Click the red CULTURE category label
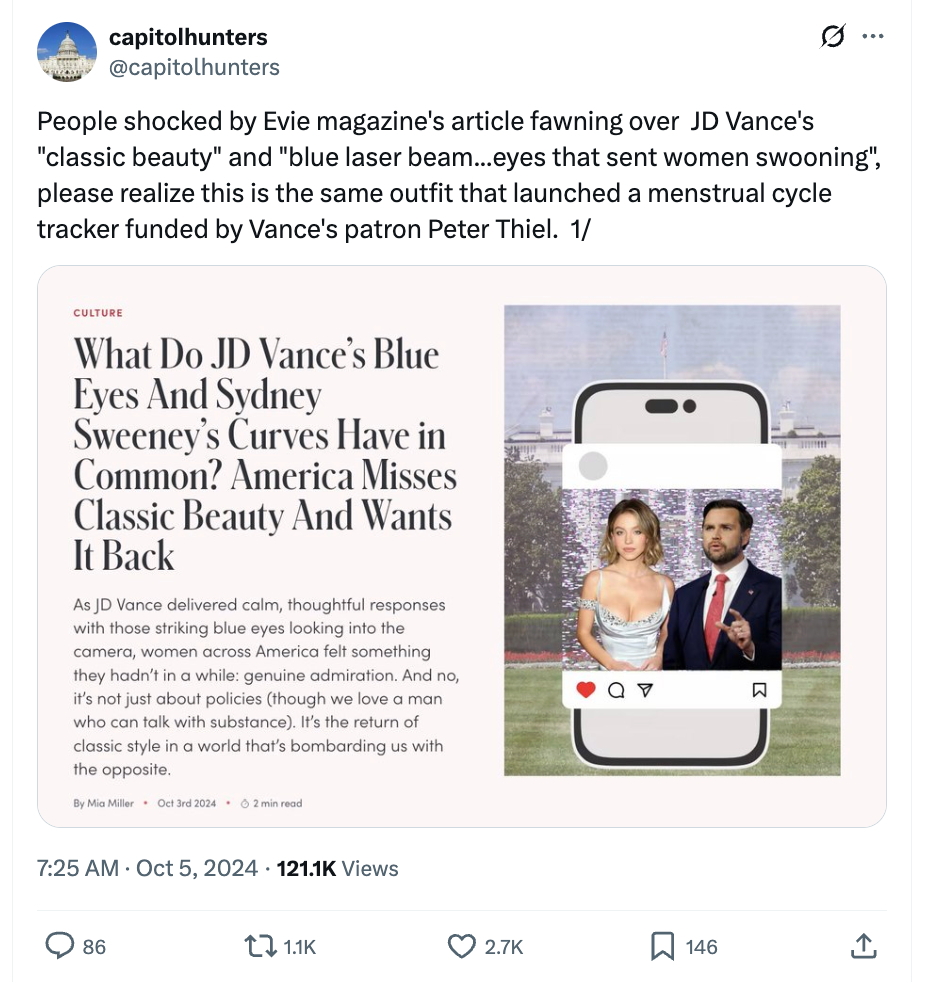Image resolution: width=934 pixels, height=982 pixels. (x=98, y=313)
